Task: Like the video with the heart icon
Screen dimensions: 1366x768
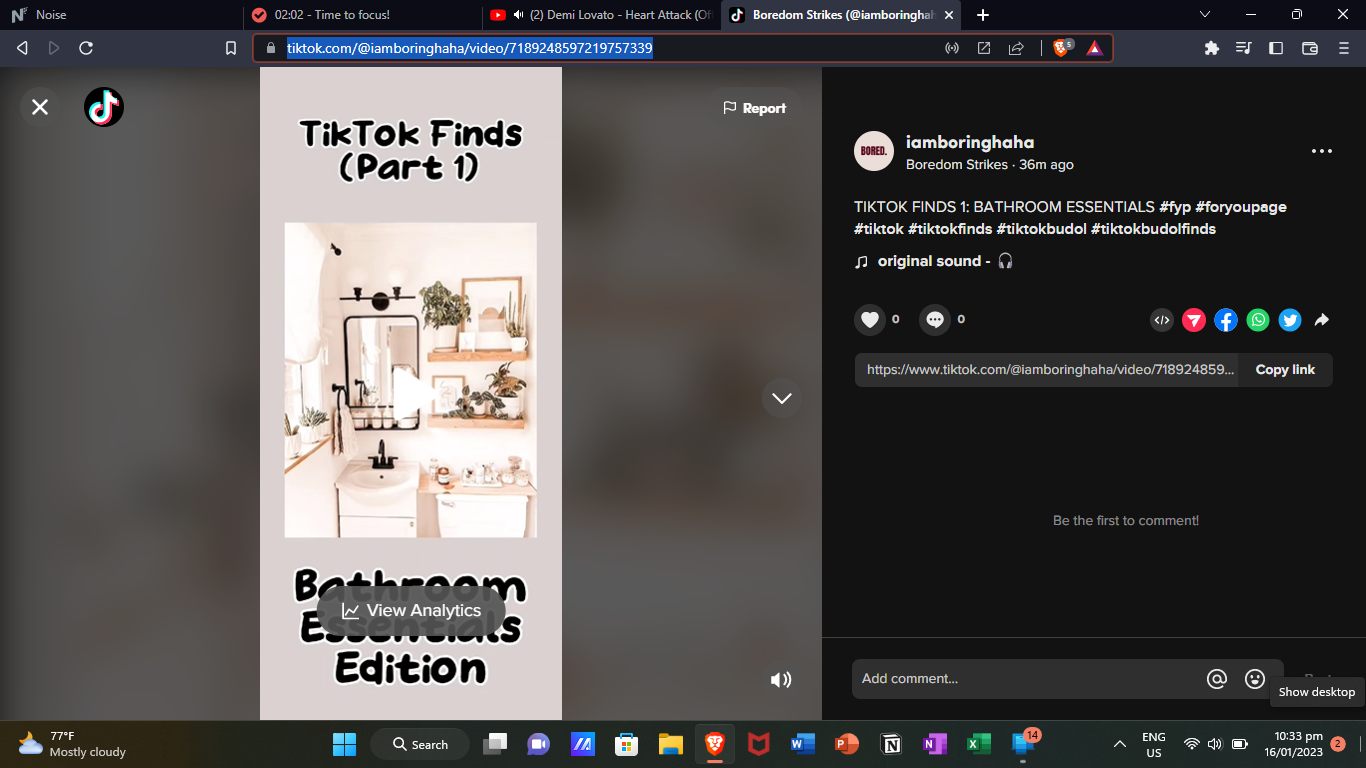Action: (x=870, y=320)
